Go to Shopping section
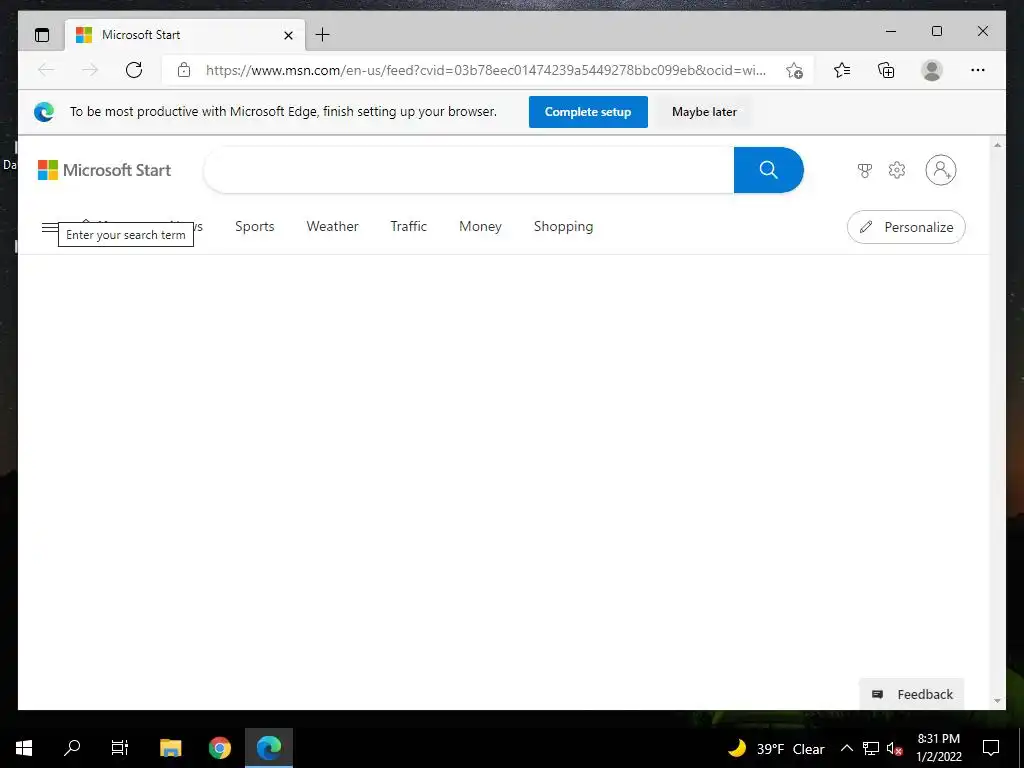Viewport: 1024px width, 768px height. coord(563,227)
